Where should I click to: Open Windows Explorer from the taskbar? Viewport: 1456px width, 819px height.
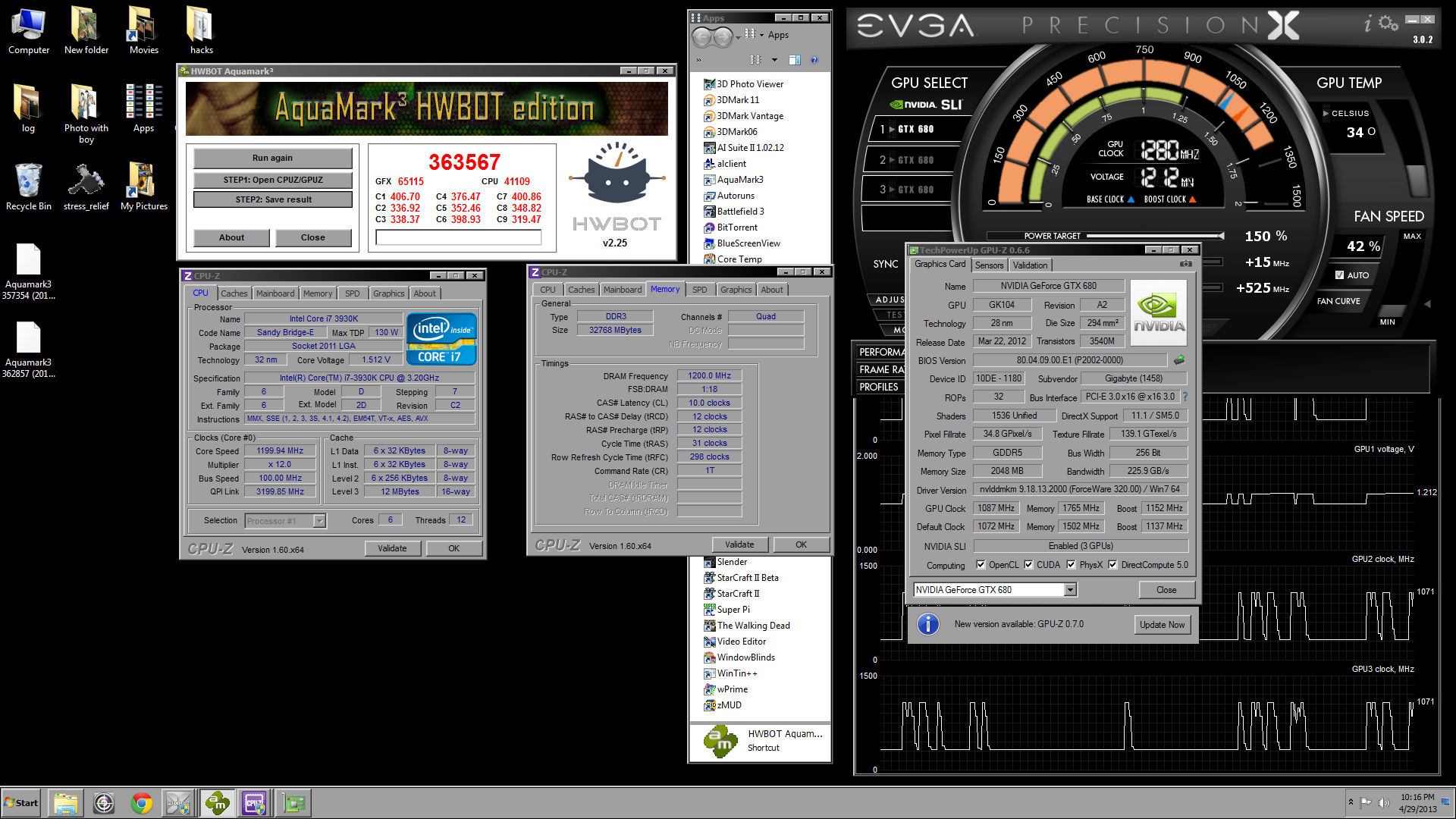tap(66, 803)
